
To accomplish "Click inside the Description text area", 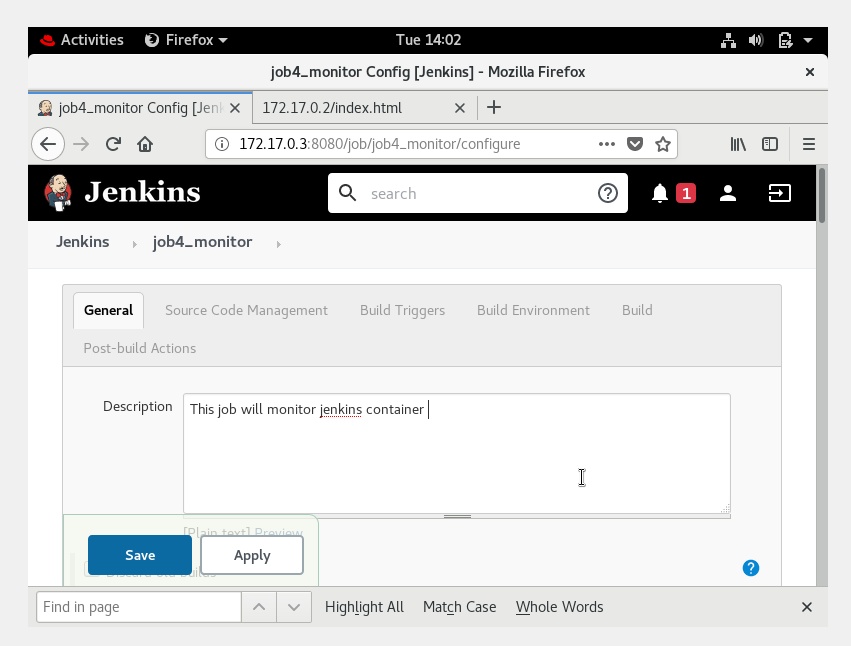I will click(x=456, y=453).
